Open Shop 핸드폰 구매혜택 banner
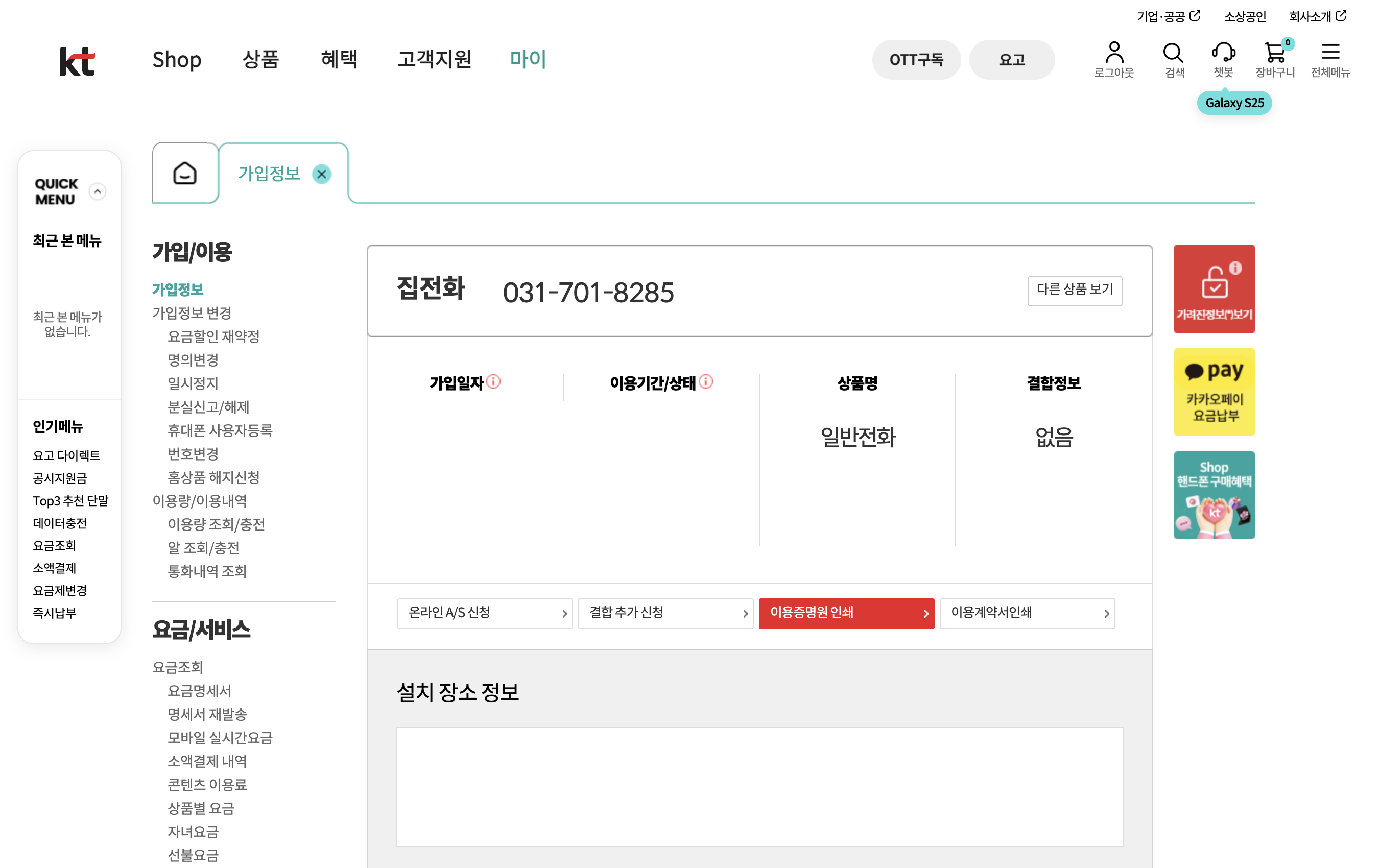Image resolution: width=1380 pixels, height=868 pixels. (1214, 495)
